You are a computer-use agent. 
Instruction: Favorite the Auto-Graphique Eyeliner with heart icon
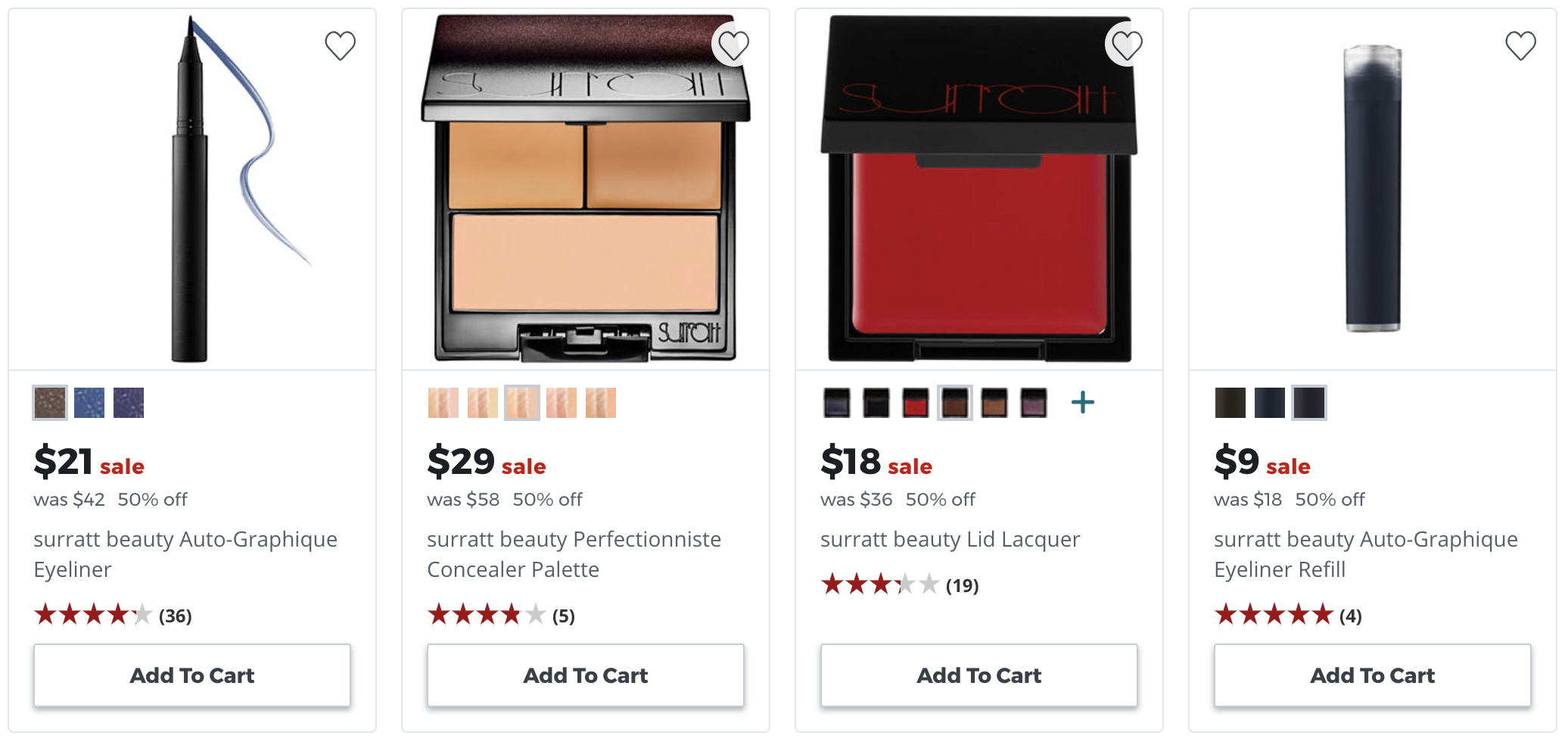[341, 45]
